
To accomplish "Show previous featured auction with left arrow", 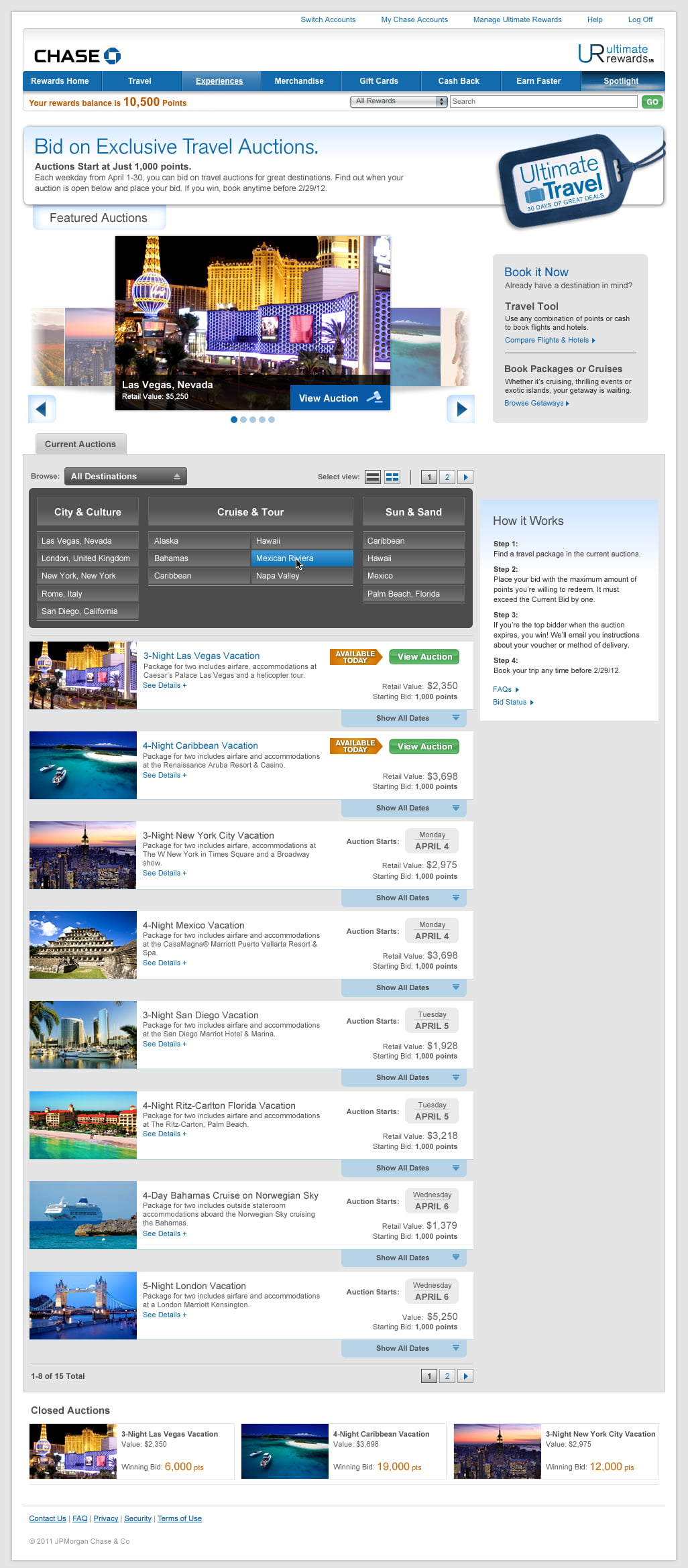I will [42, 408].
